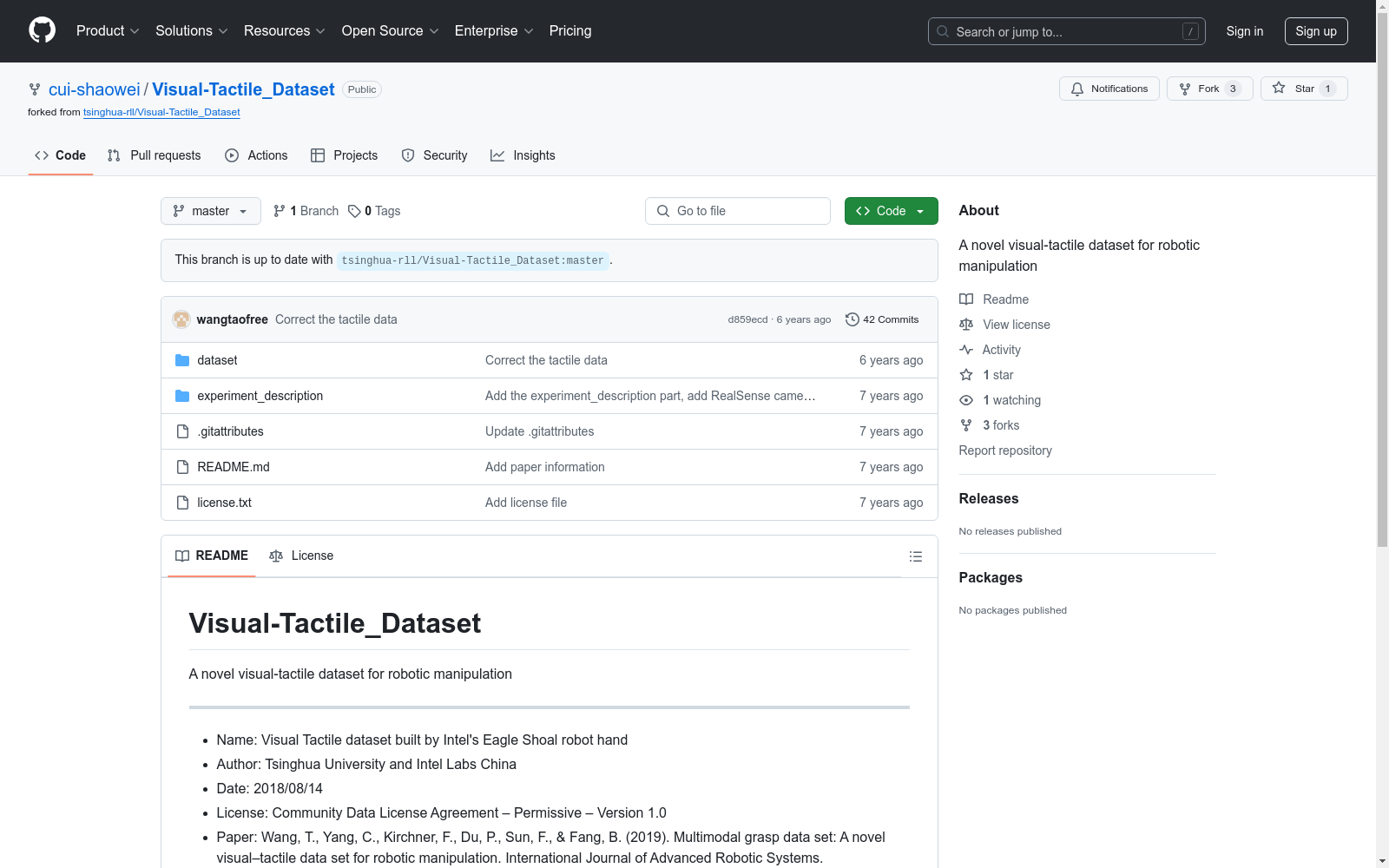Expand the Solutions menu

pyautogui.click(x=192, y=31)
